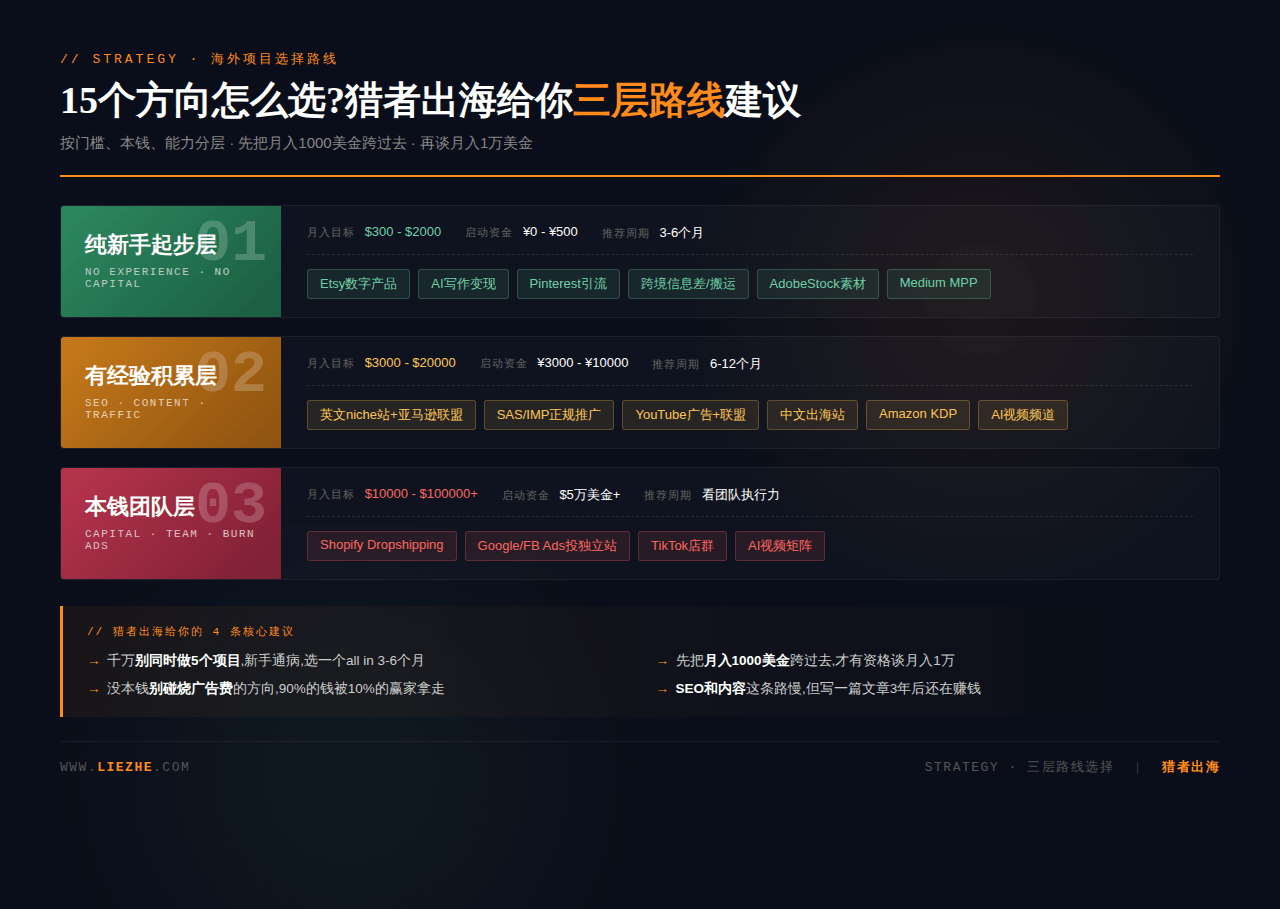
Task: Click the 看团队执行力 period value
Action: (x=741, y=495)
